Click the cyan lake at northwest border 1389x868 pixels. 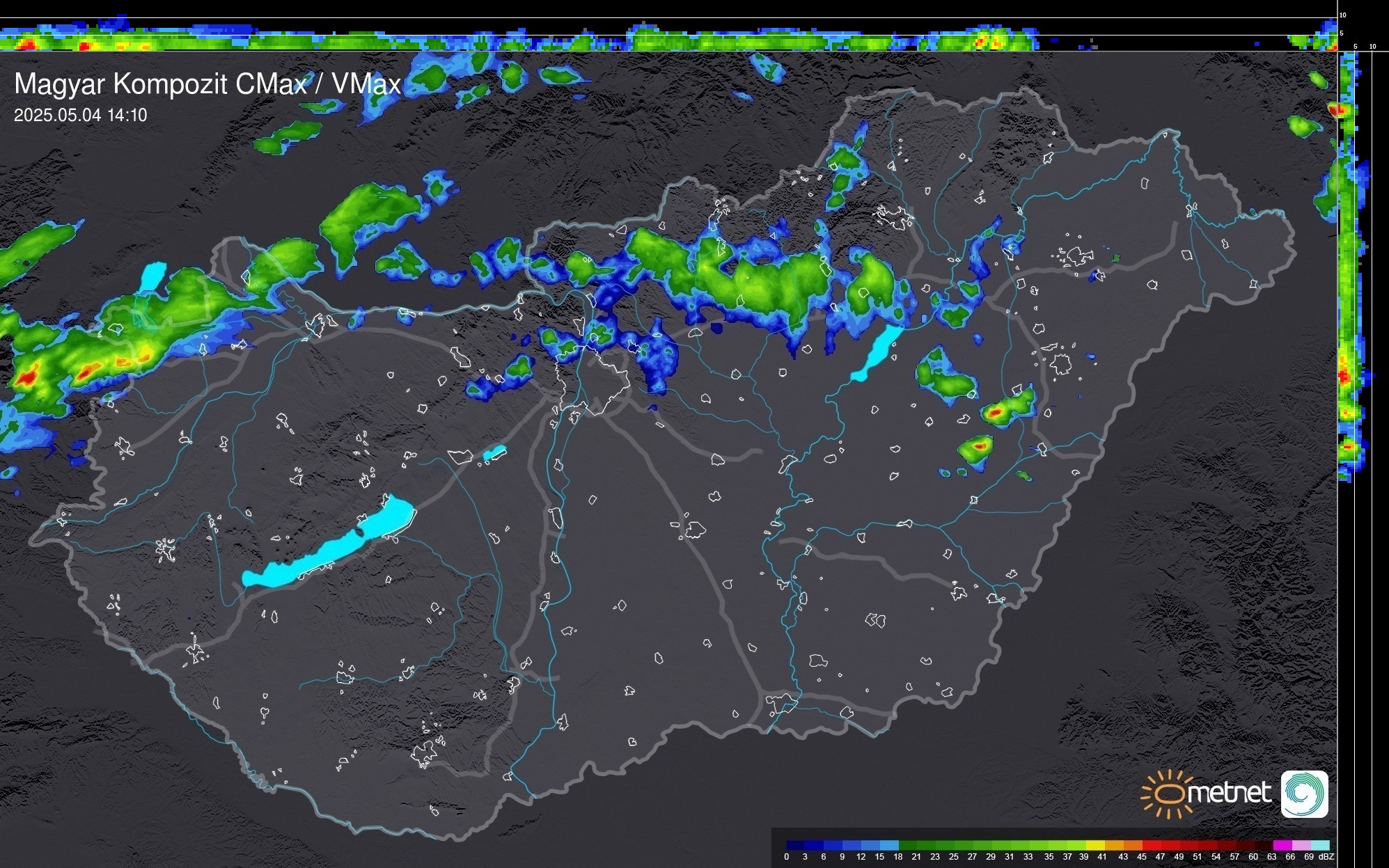(x=152, y=276)
